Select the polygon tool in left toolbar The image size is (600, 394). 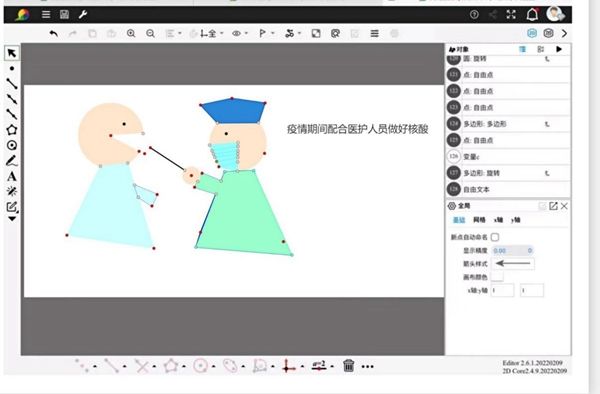click(12, 129)
